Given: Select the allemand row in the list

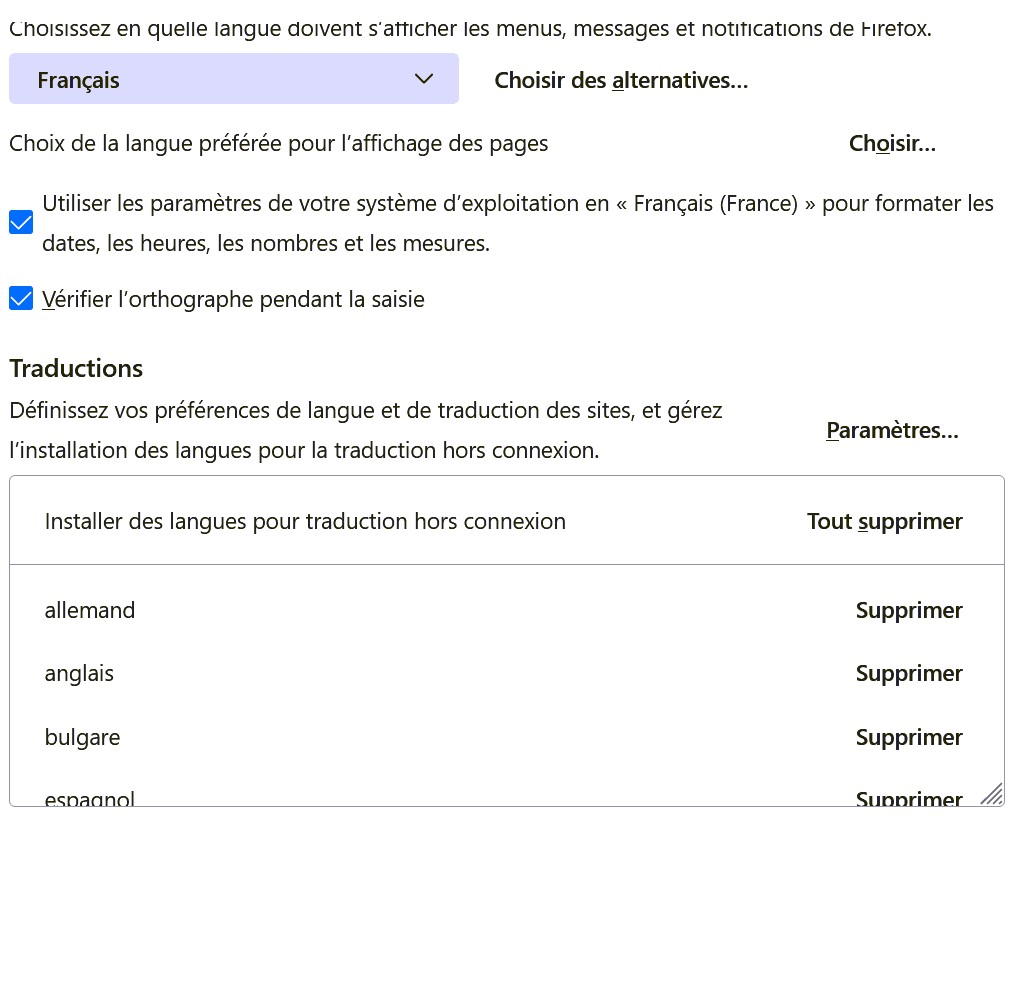Looking at the screenshot, I should coord(90,610).
